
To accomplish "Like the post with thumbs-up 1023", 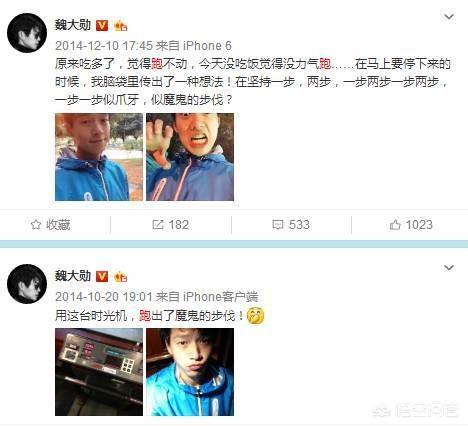I will pyautogui.click(x=395, y=225).
